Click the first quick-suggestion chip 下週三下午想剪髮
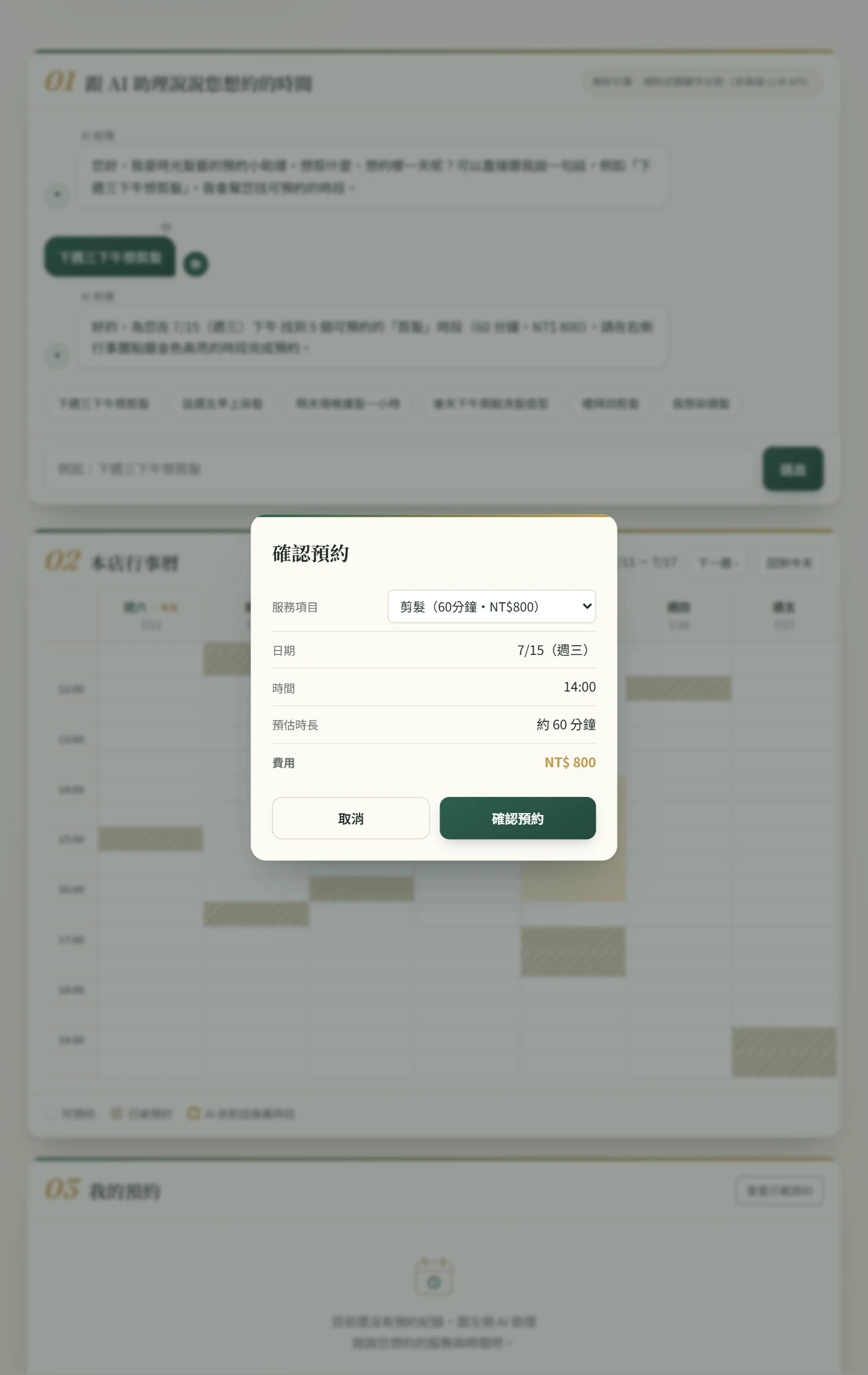The height and width of the screenshot is (1375, 868). [104, 404]
